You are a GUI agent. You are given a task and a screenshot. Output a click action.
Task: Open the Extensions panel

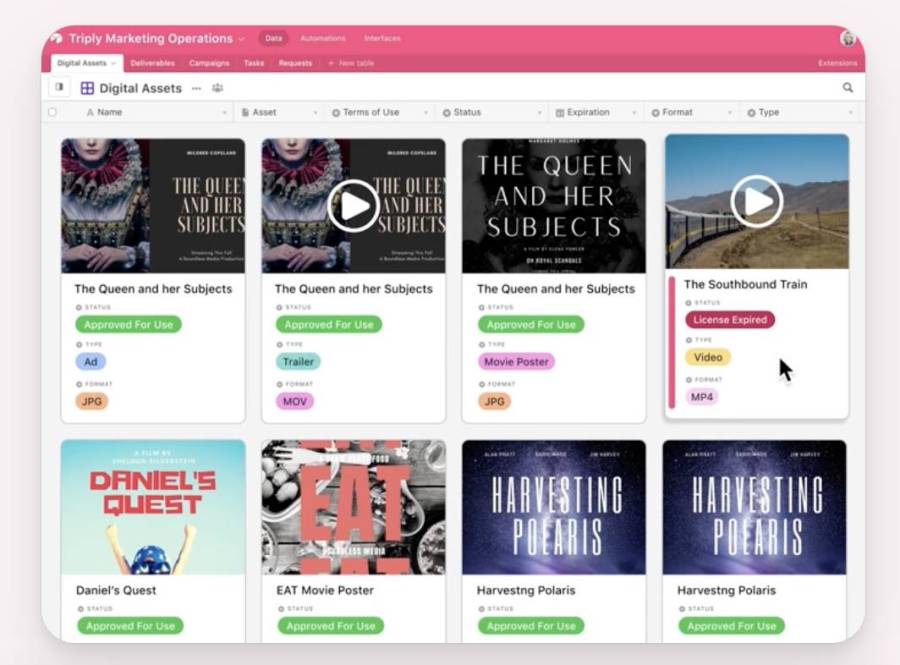pos(837,63)
